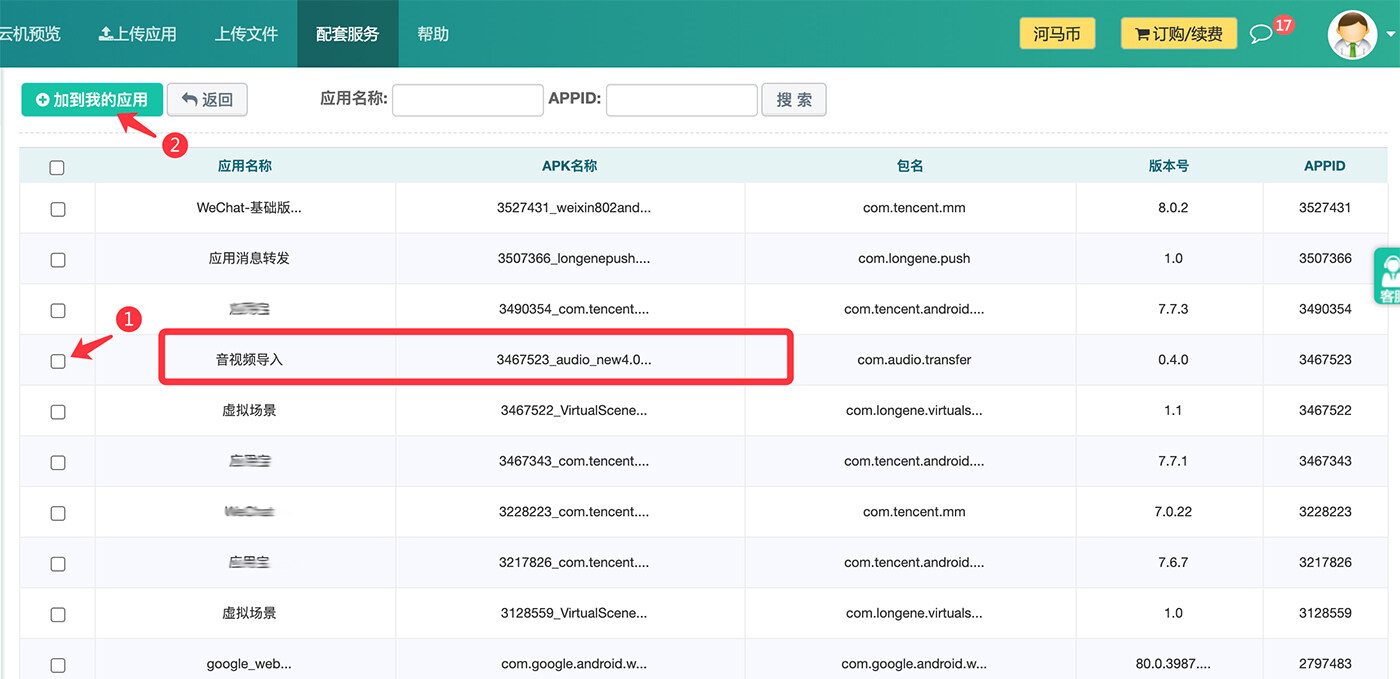Image resolution: width=1400 pixels, height=679 pixels.
Task: Tick the 应用消息转发 row checkbox
Action: tap(58, 260)
